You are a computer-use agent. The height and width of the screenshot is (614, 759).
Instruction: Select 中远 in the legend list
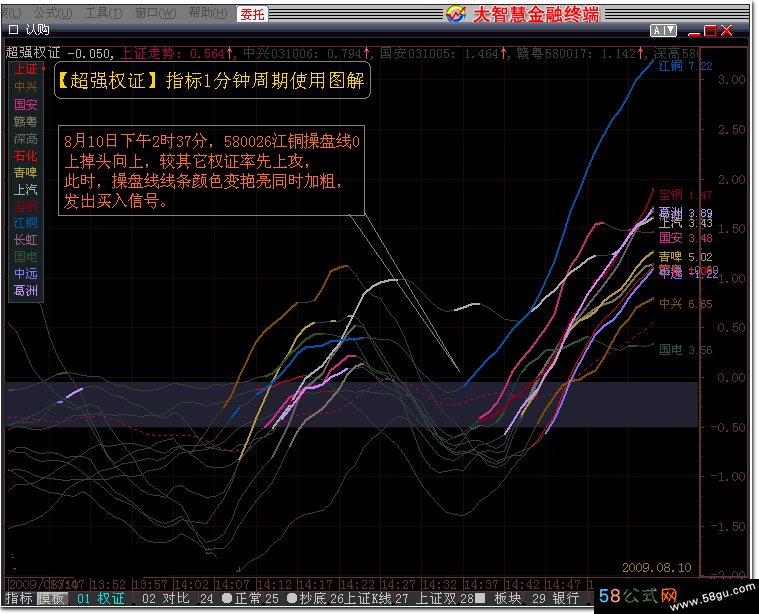[25, 274]
